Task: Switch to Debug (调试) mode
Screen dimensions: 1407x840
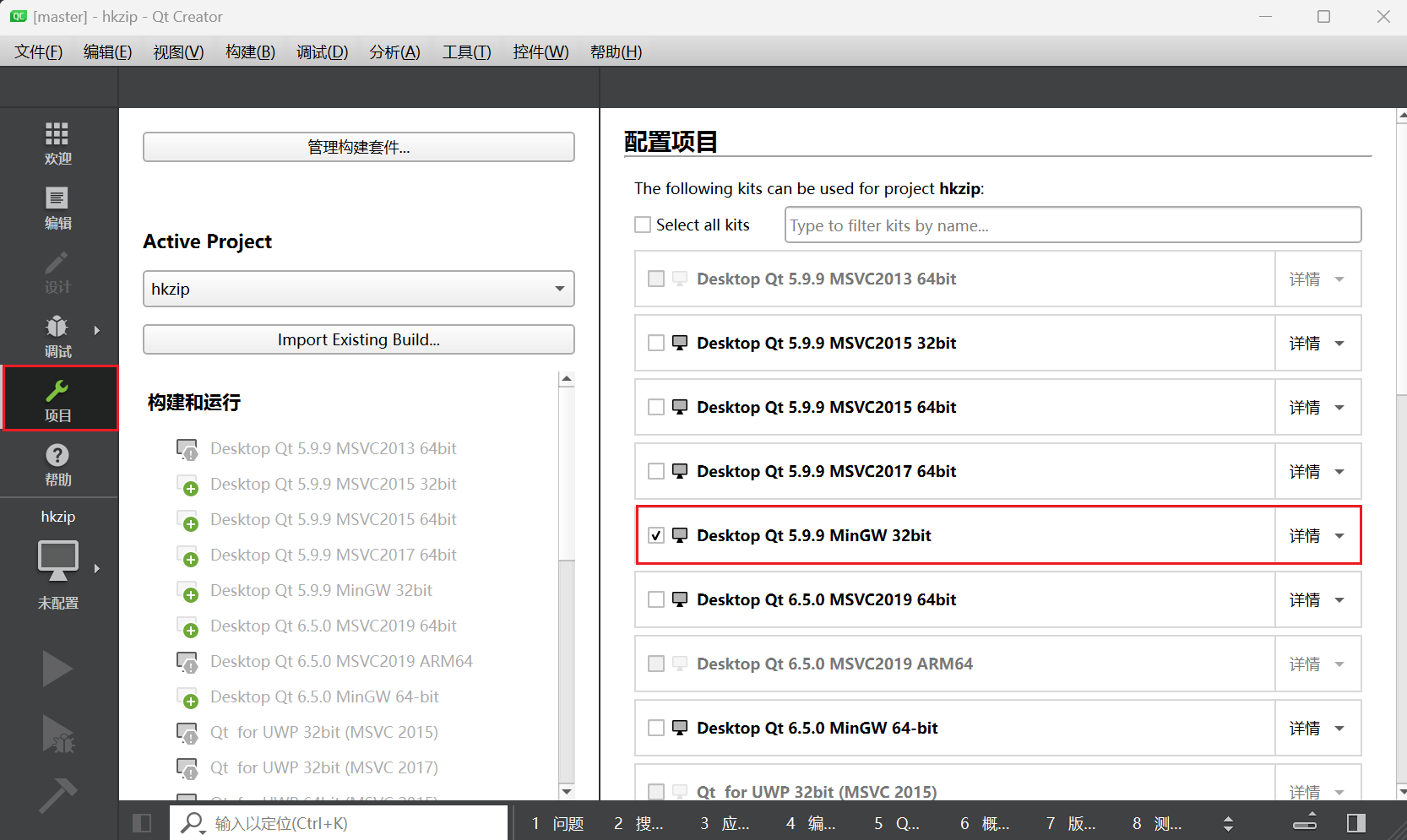Action: coord(57,336)
